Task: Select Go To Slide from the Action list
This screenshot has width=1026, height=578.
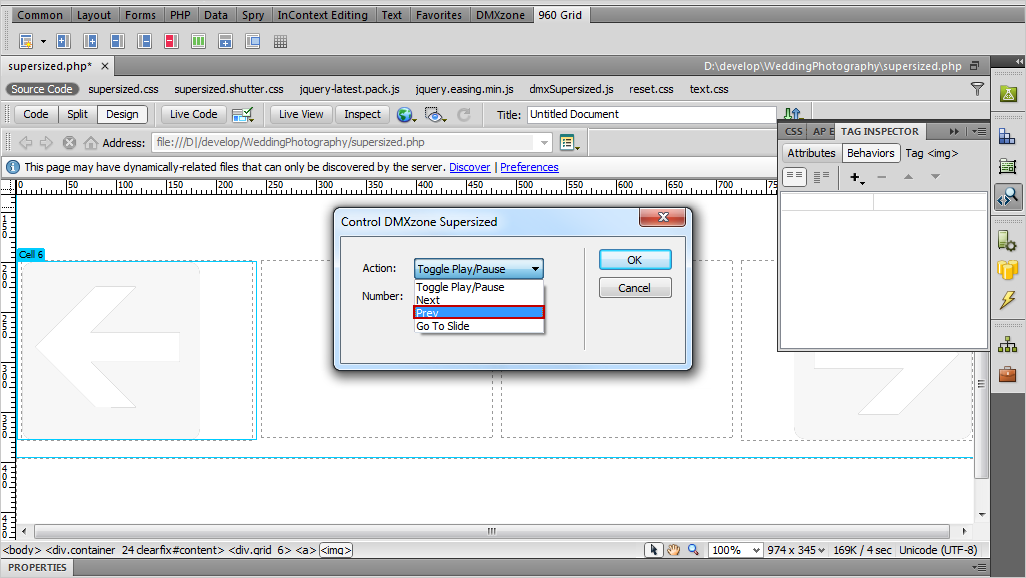Action: pos(478,326)
